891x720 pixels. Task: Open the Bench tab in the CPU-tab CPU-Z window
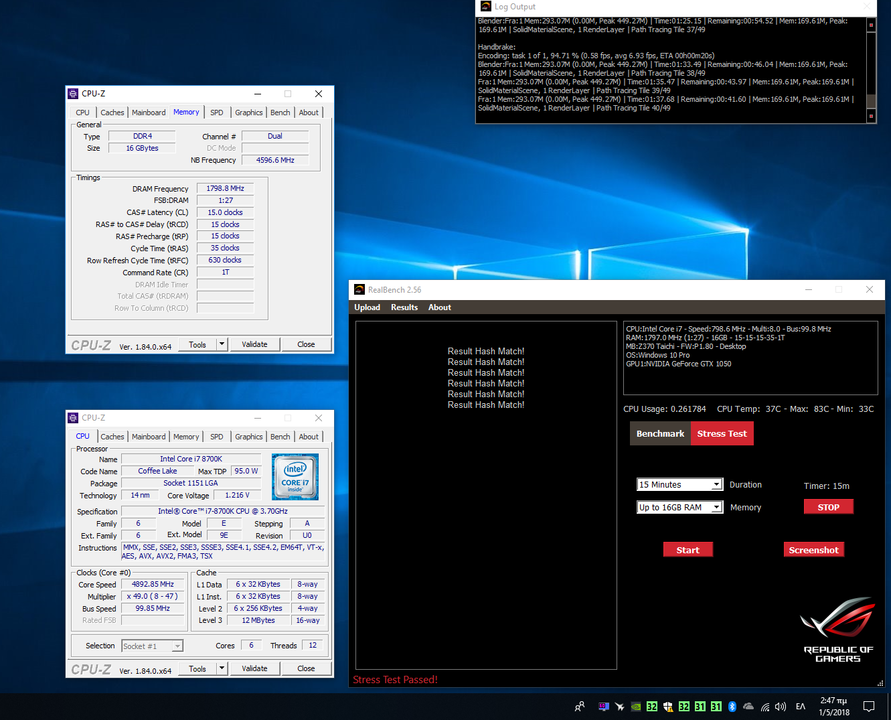(280, 436)
